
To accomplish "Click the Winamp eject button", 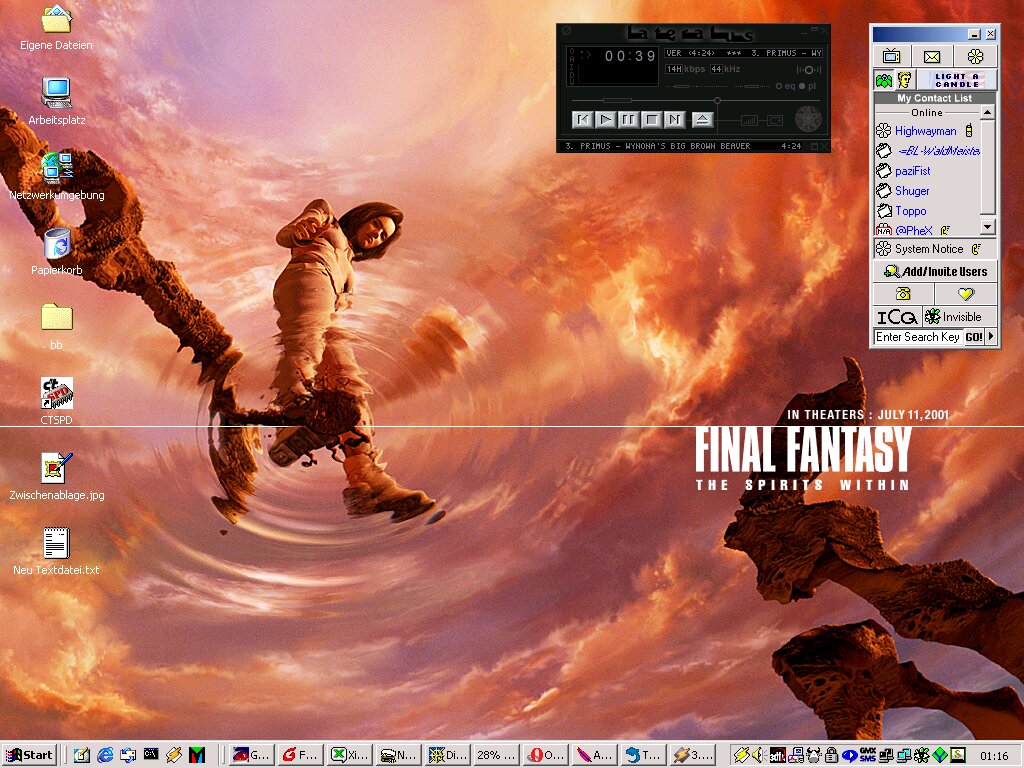I will (702, 120).
